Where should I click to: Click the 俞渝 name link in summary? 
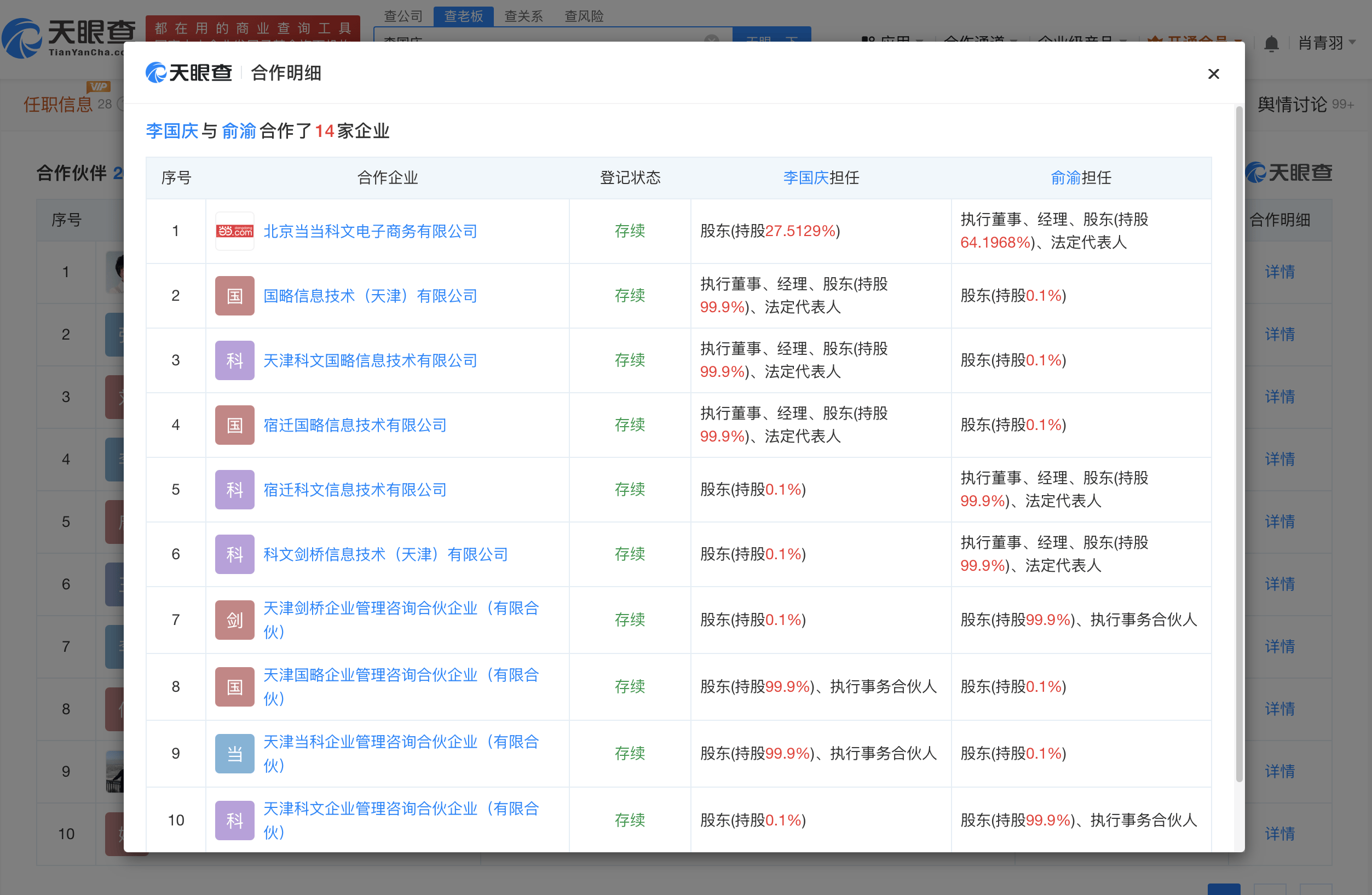point(239,131)
